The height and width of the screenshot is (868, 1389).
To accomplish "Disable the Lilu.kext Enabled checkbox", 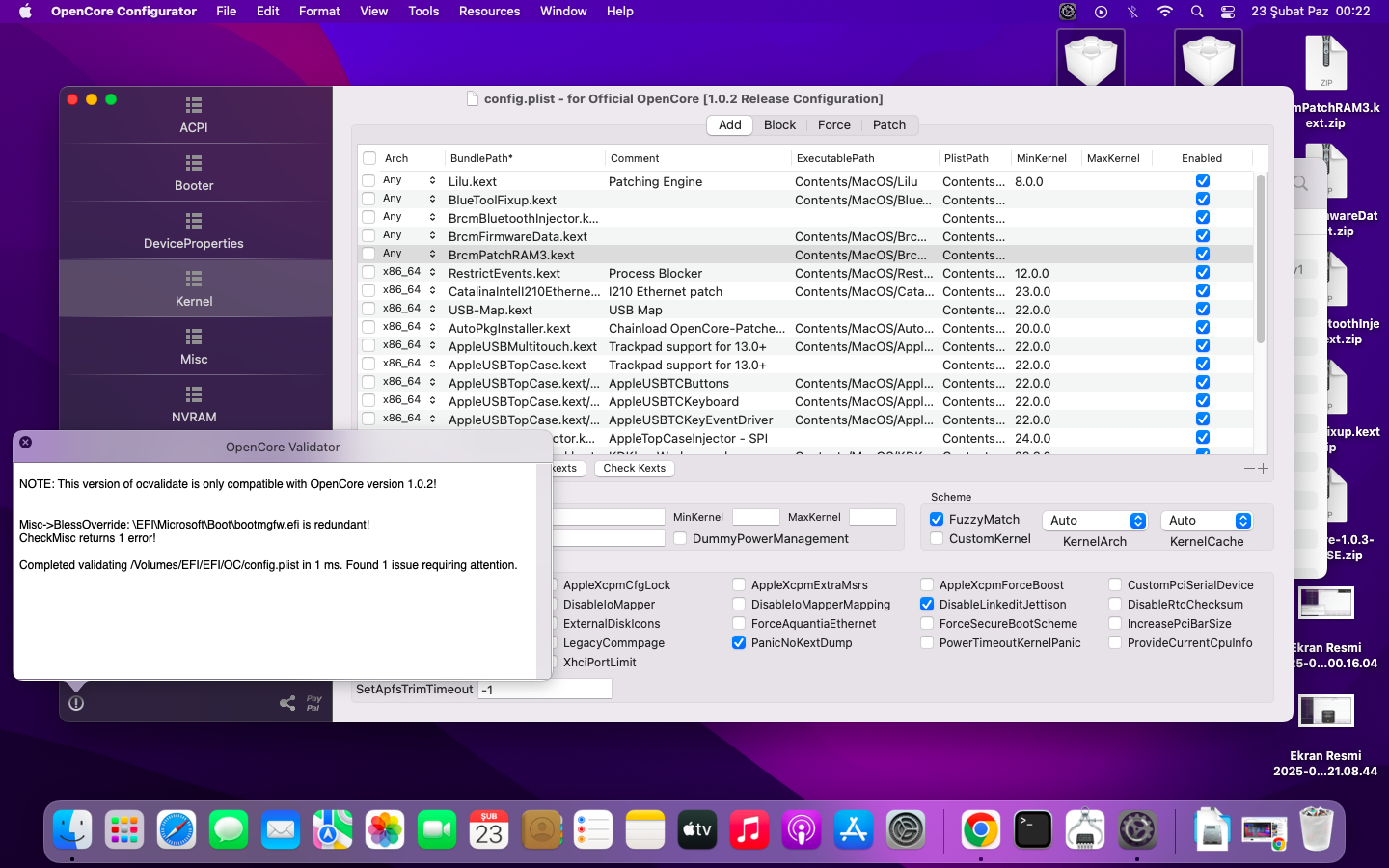I will coord(1202,181).
